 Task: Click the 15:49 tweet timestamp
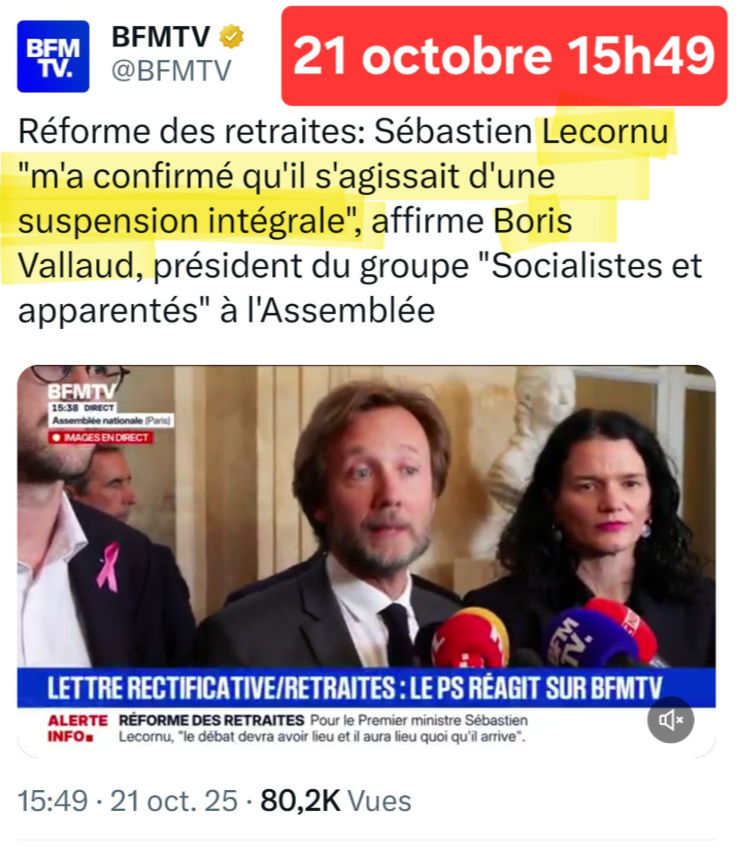53,801
